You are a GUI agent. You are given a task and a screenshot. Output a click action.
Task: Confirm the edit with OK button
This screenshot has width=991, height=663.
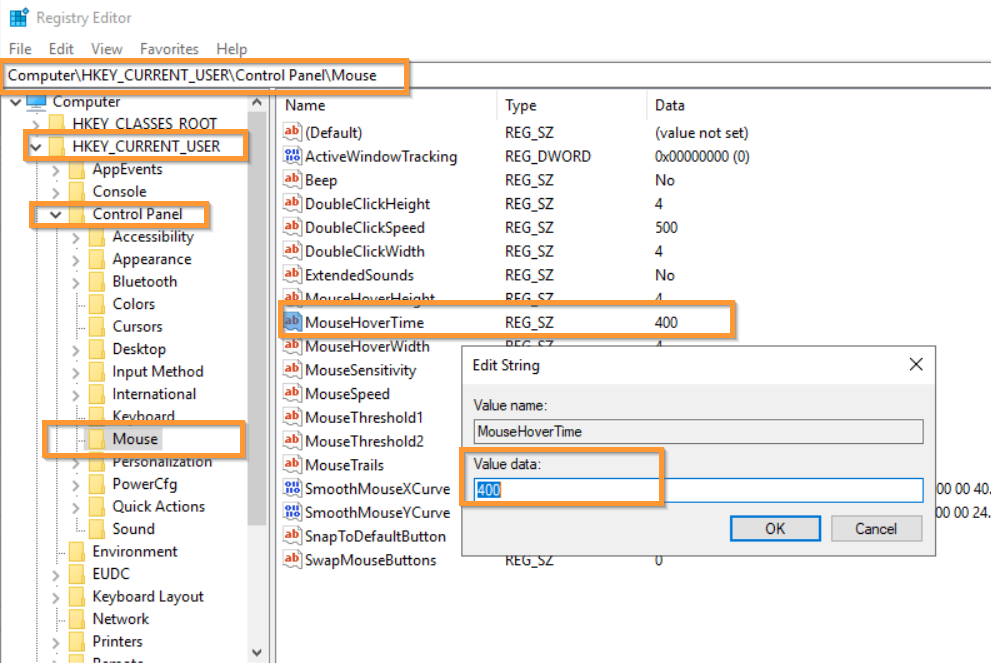coord(775,528)
